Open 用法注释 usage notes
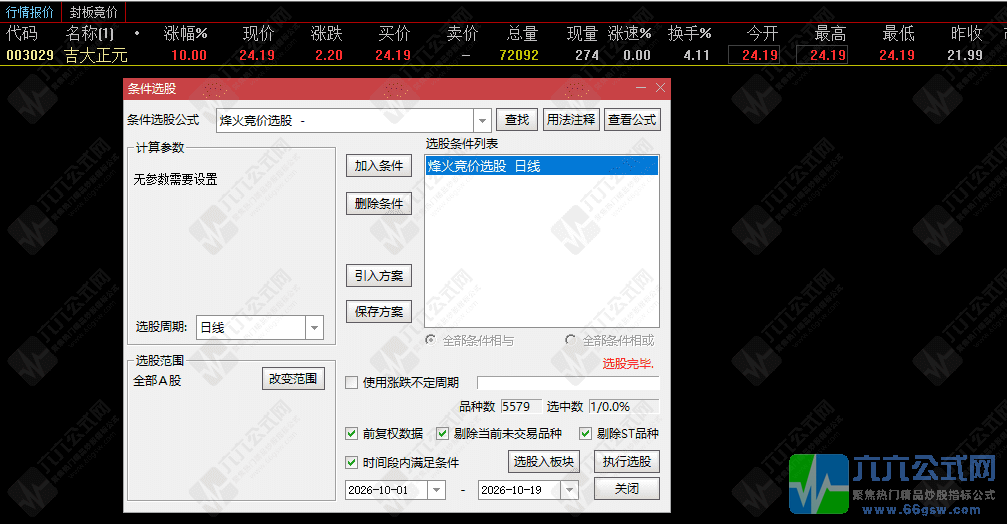 pyautogui.click(x=571, y=120)
